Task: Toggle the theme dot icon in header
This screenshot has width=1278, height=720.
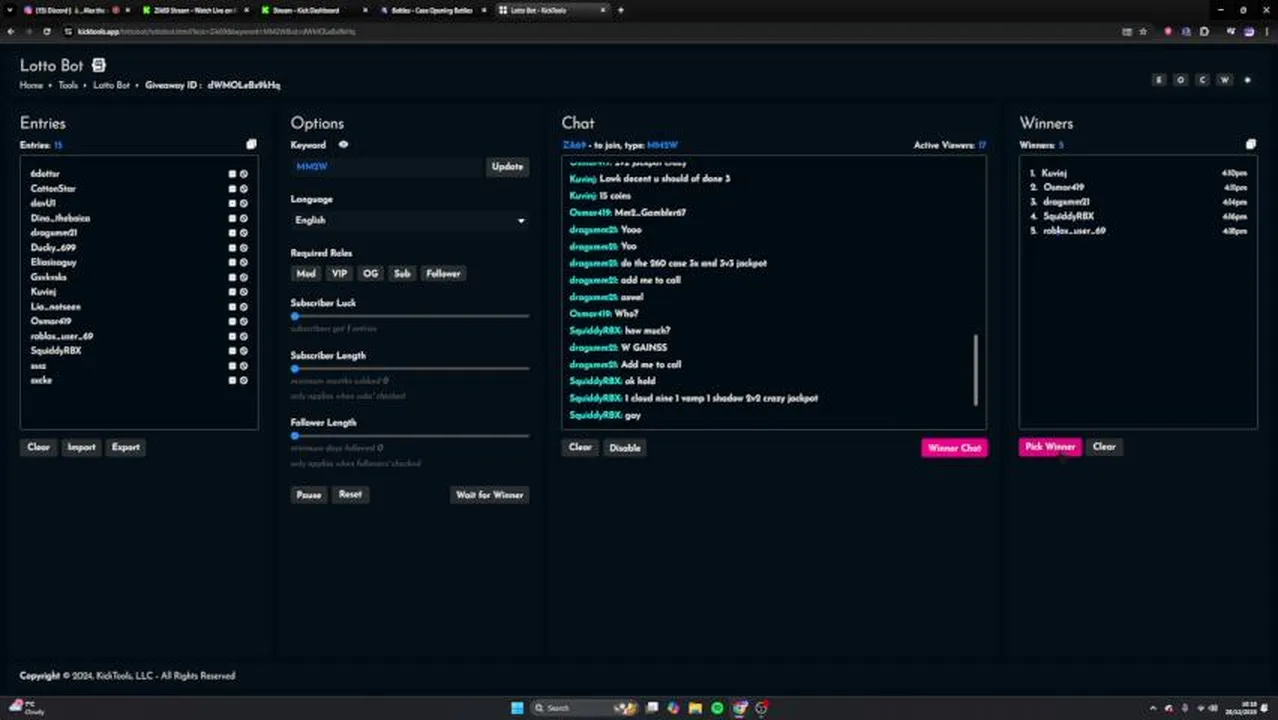Action: click(x=1246, y=80)
